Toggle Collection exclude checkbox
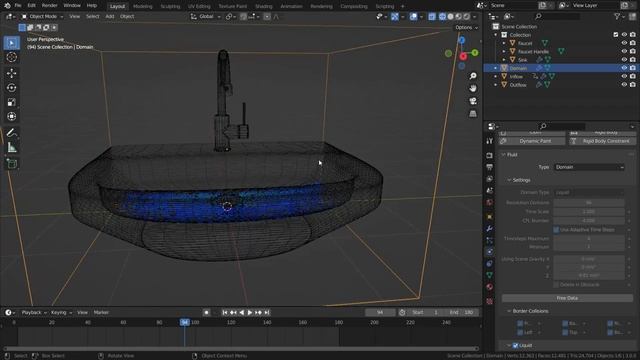Viewport: 640px width, 360px height. pyautogui.click(x=616, y=35)
